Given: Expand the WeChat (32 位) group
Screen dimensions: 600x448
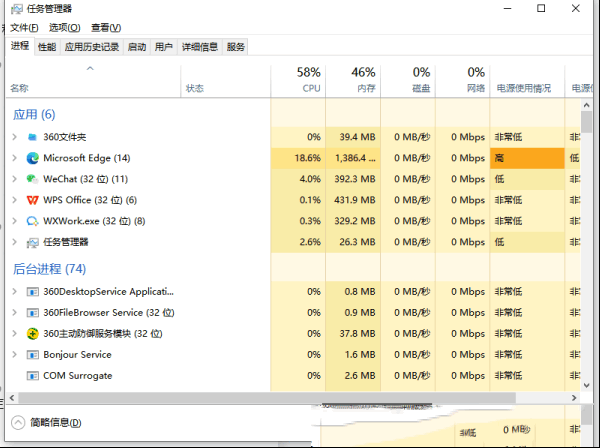Looking at the screenshot, I should tap(15, 179).
